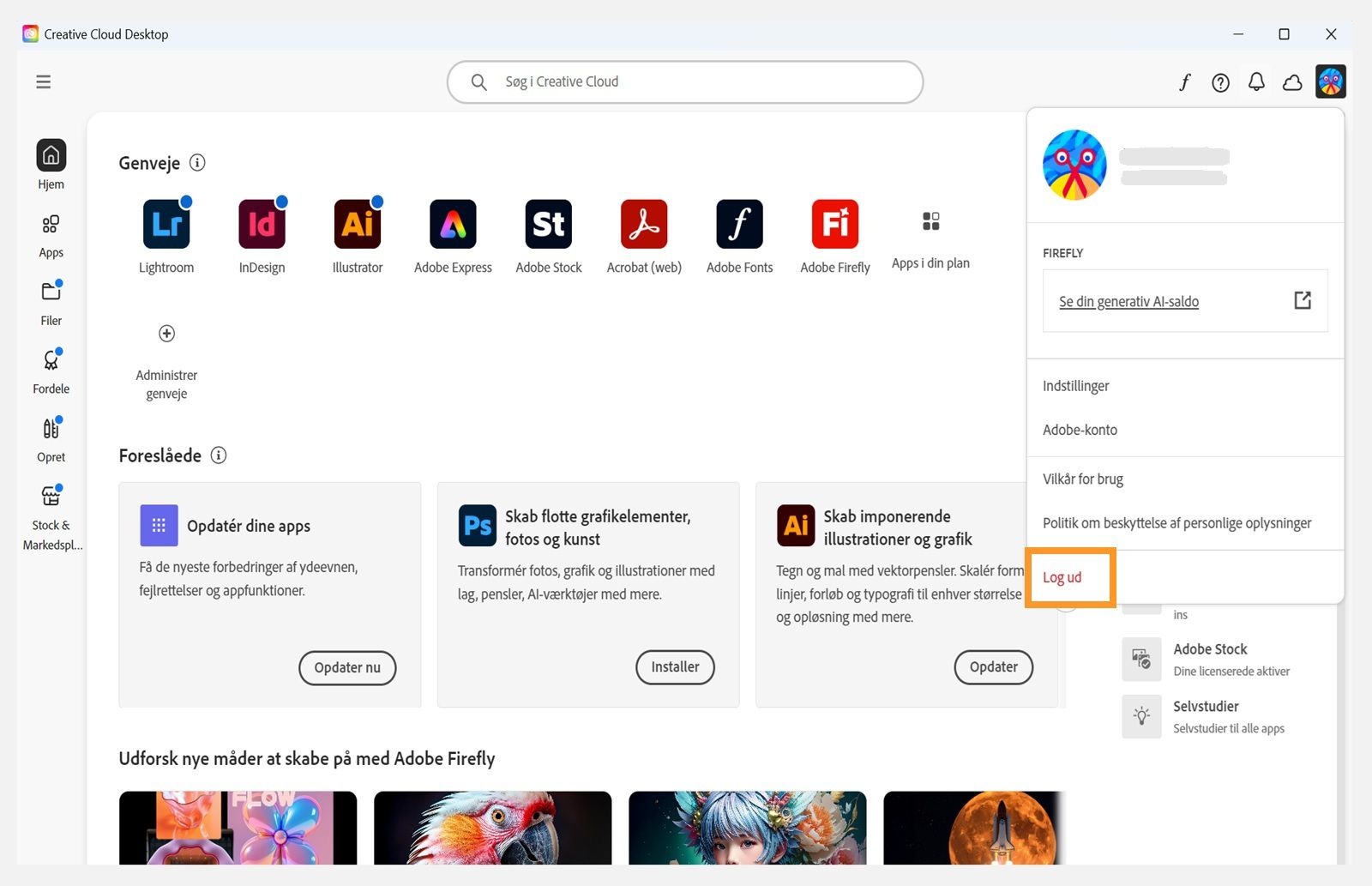Open Acrobat (web) shortcut
This screenshot has width=1372, height=886.
[644, 224]
